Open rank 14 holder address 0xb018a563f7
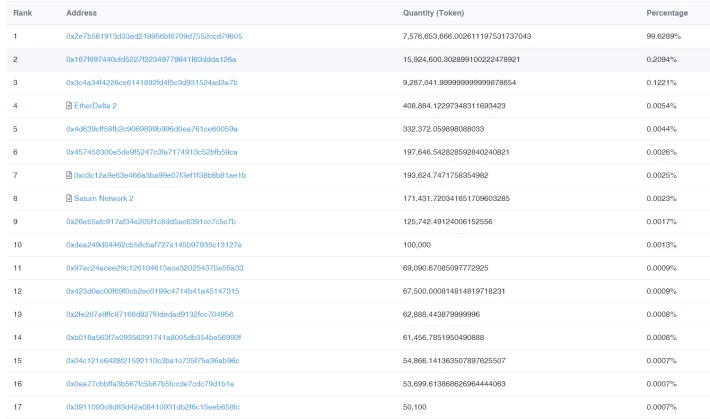 [154, 337]
